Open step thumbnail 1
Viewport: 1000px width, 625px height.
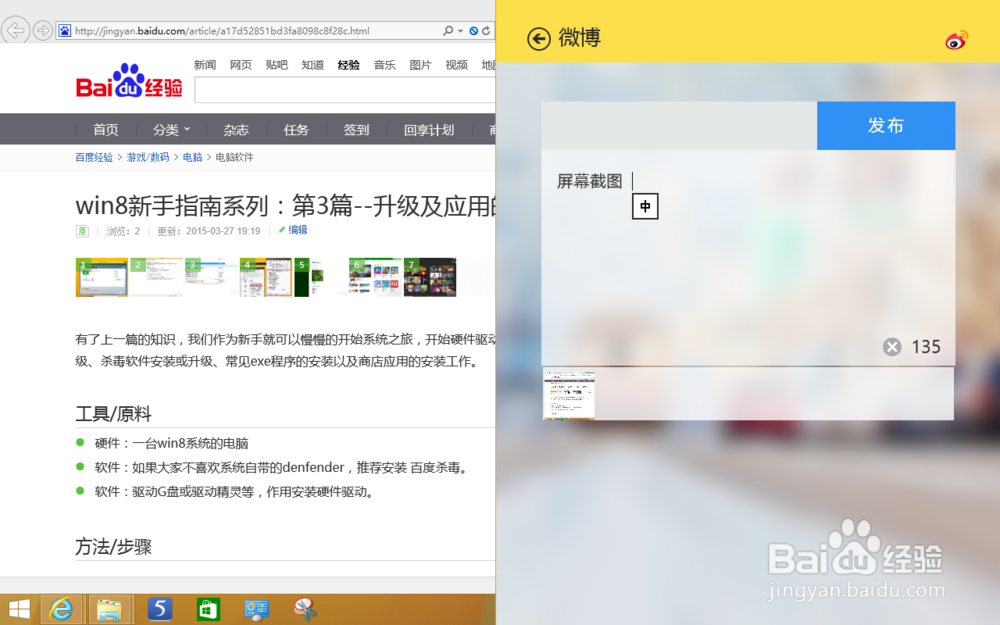tap(101, 277)
